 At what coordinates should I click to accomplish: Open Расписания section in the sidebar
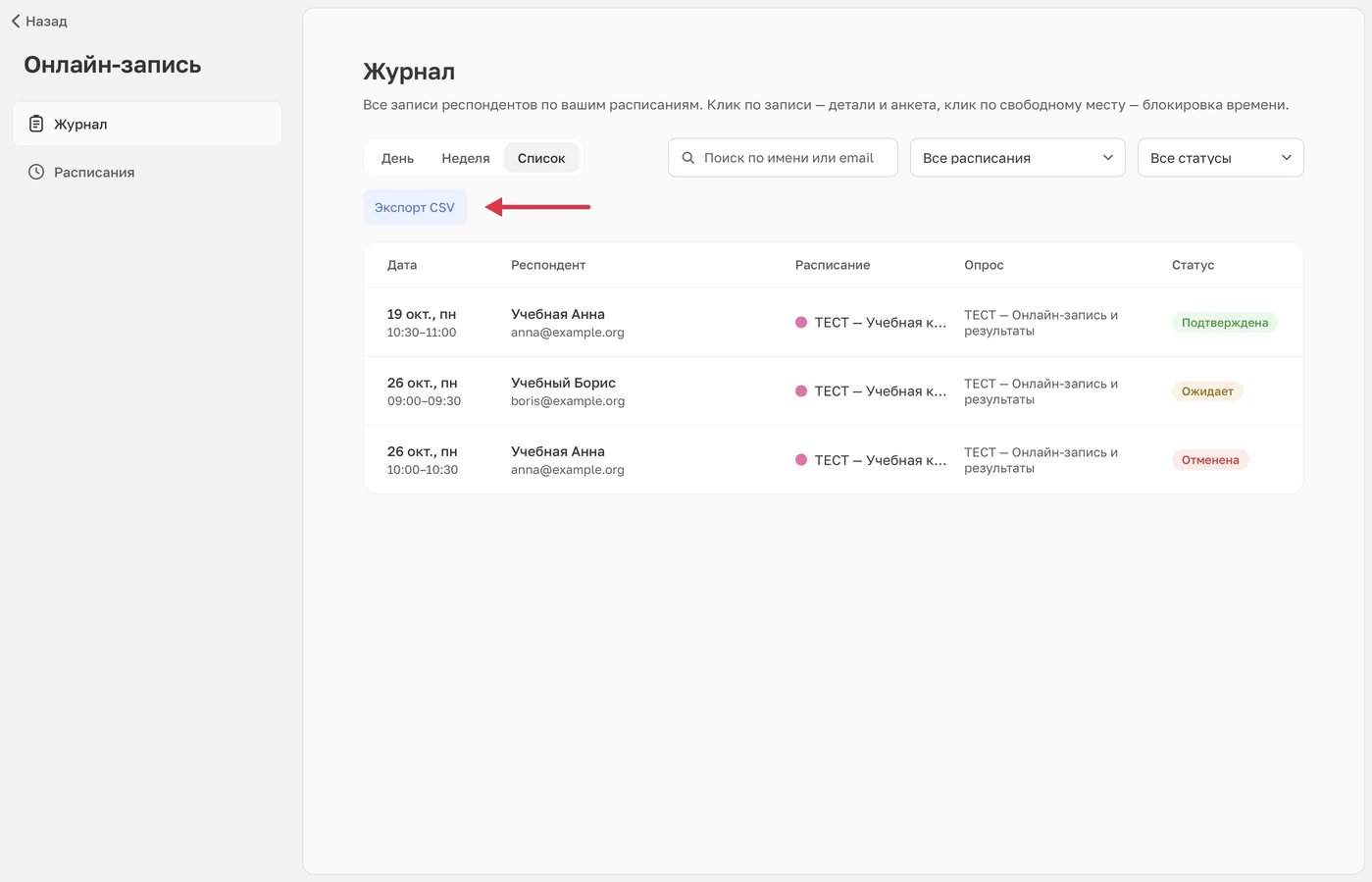147,172
